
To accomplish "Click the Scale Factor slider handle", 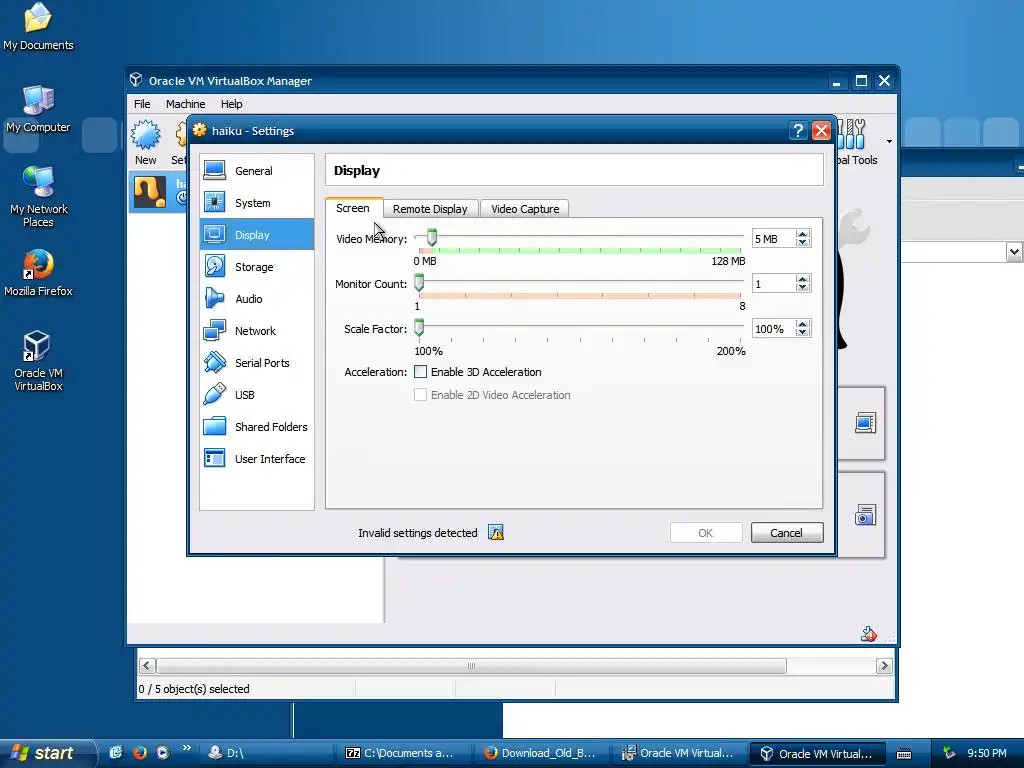I will pyautogui.click(x=419, y=328).
